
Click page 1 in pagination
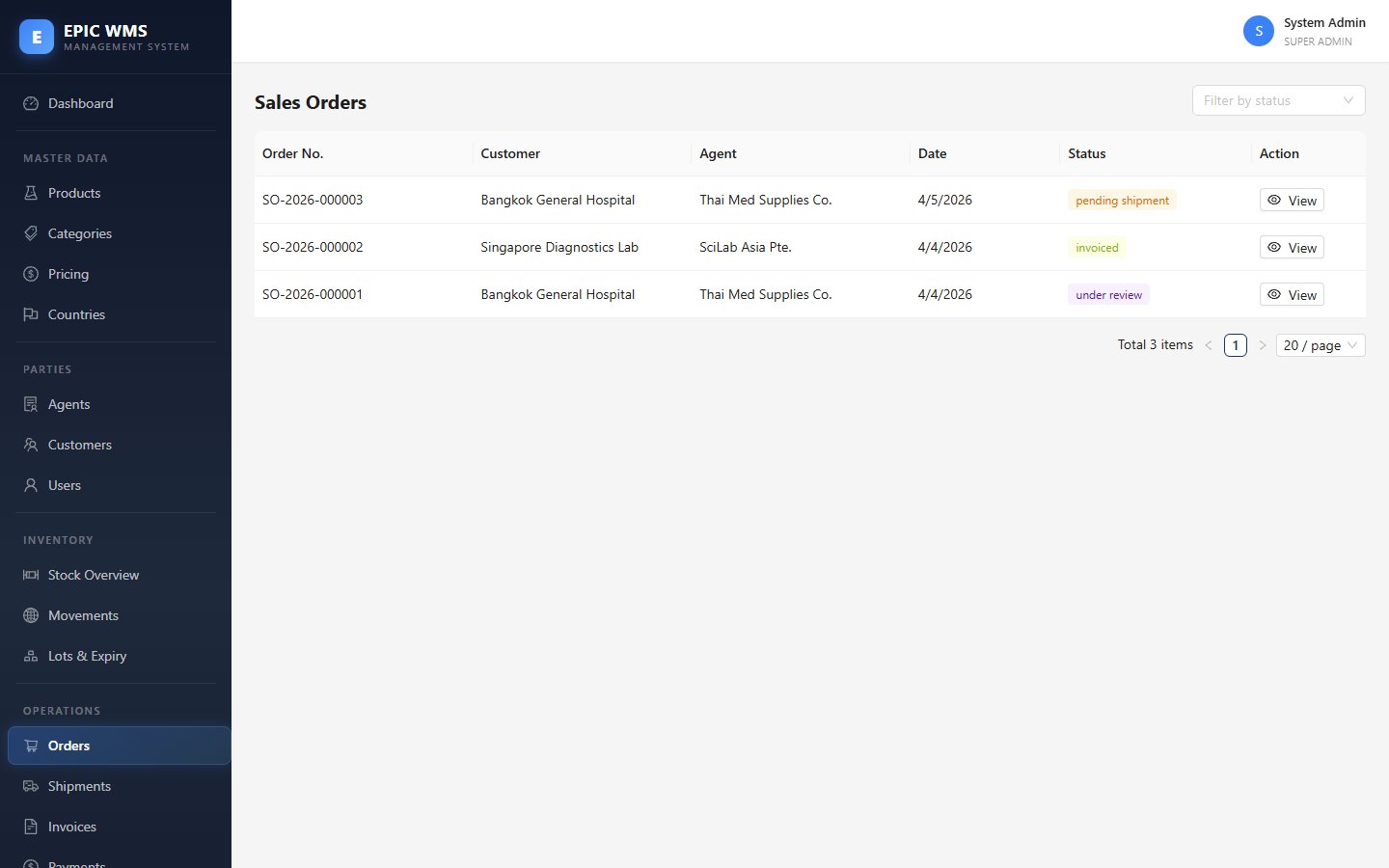(x=1236, y=345)
